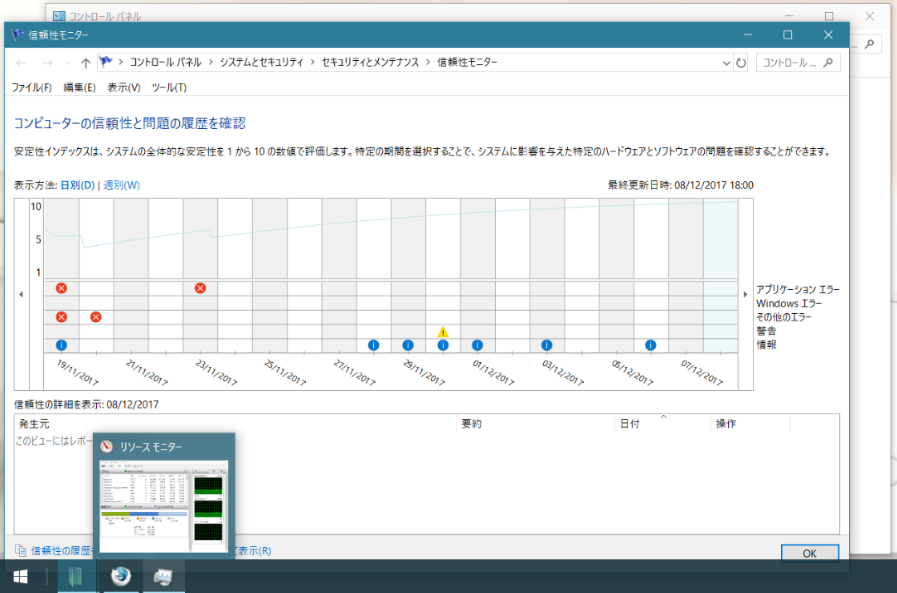Click the Windows エラー legend label
The width and height of the screenshot is (897, 593).
789,303
